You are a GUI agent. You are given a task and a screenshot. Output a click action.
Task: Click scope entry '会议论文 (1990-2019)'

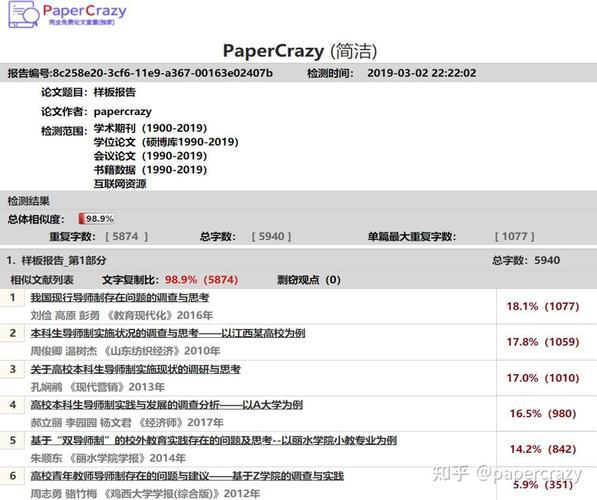(150, 156)
